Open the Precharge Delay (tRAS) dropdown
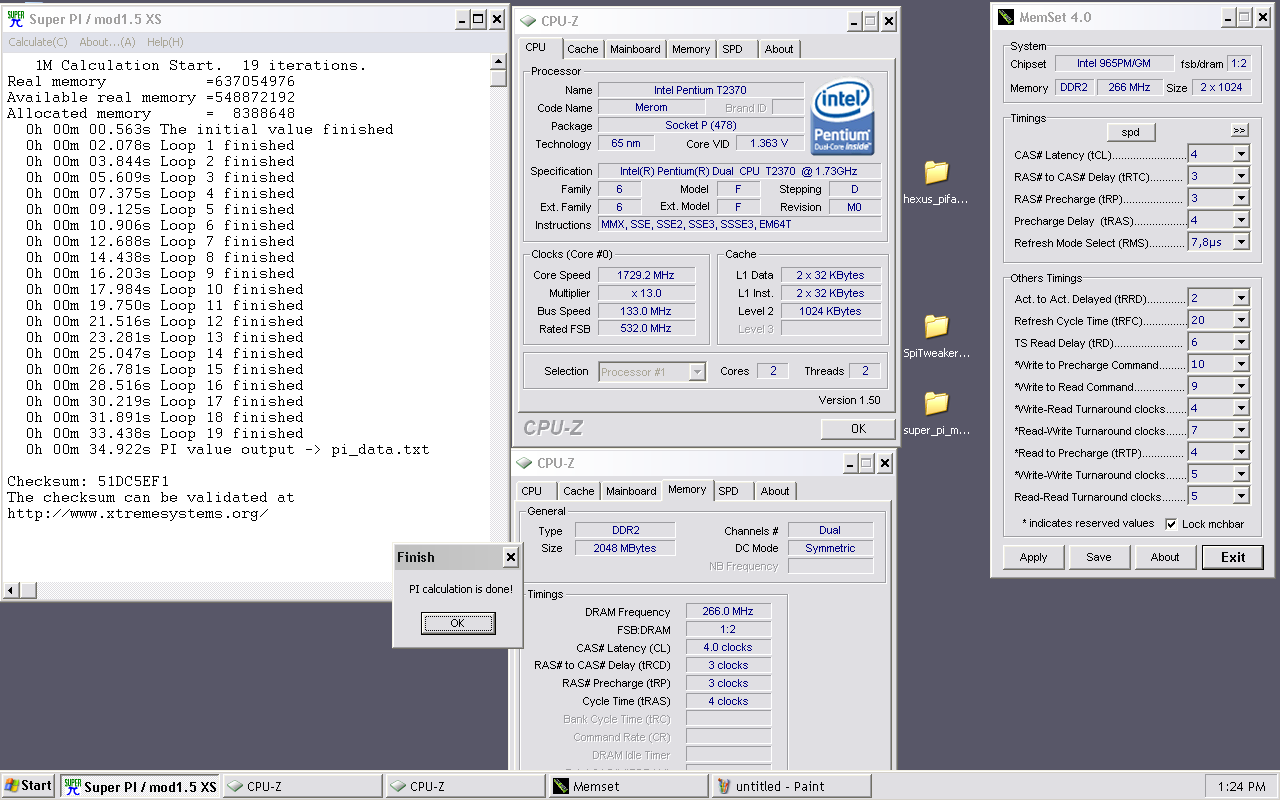The image size is (1280, 800). click(1241, 221)
